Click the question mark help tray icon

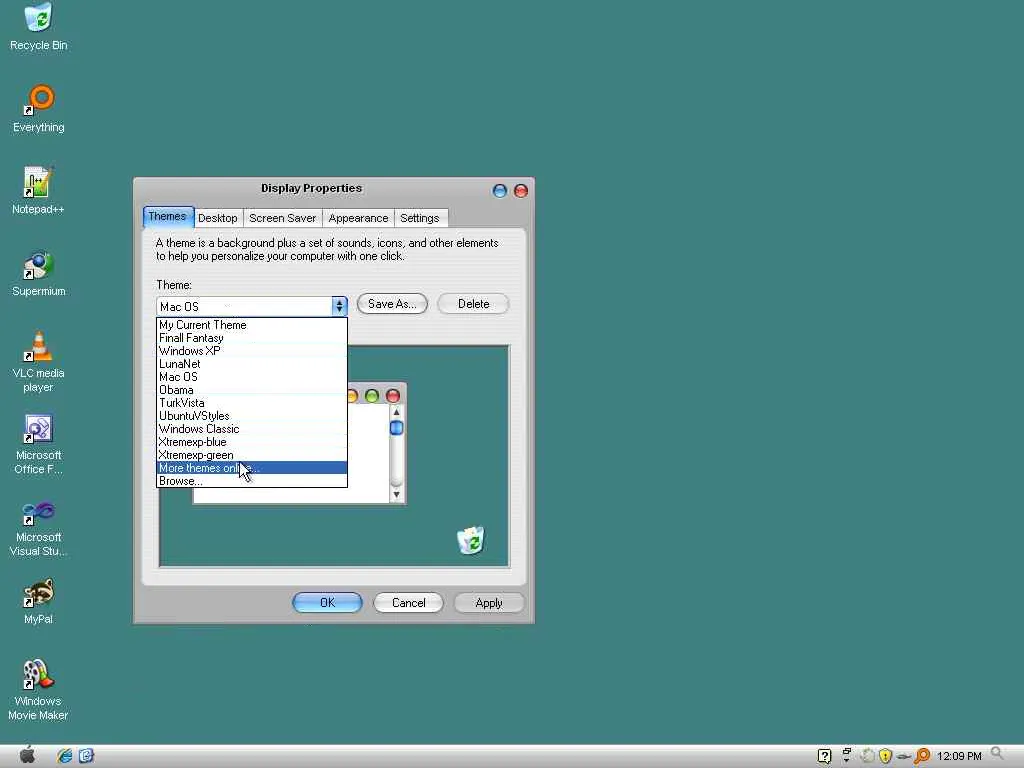click(x=825, y=756)
